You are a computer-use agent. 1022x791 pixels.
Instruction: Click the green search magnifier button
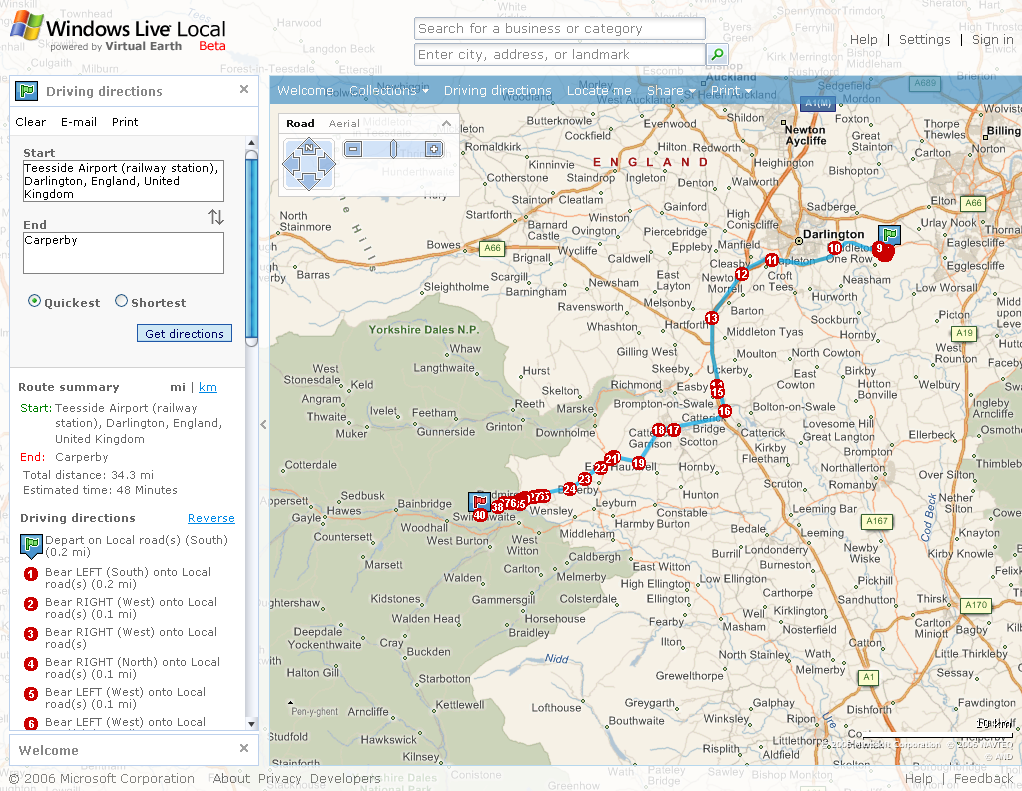point(717,55)
